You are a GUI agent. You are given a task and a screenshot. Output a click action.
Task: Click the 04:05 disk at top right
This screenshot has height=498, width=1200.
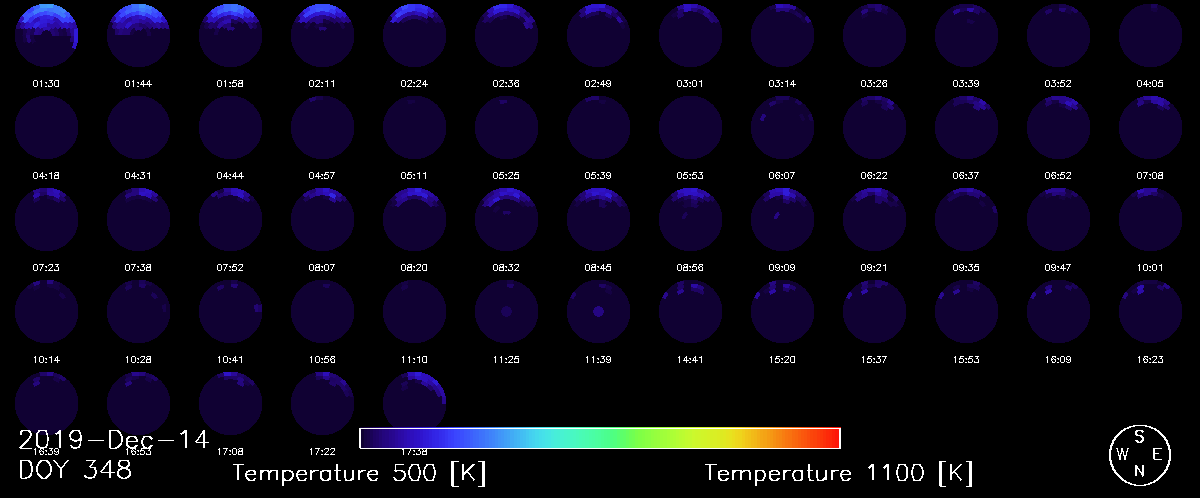pyautogui.click(x=1150, y=35)
